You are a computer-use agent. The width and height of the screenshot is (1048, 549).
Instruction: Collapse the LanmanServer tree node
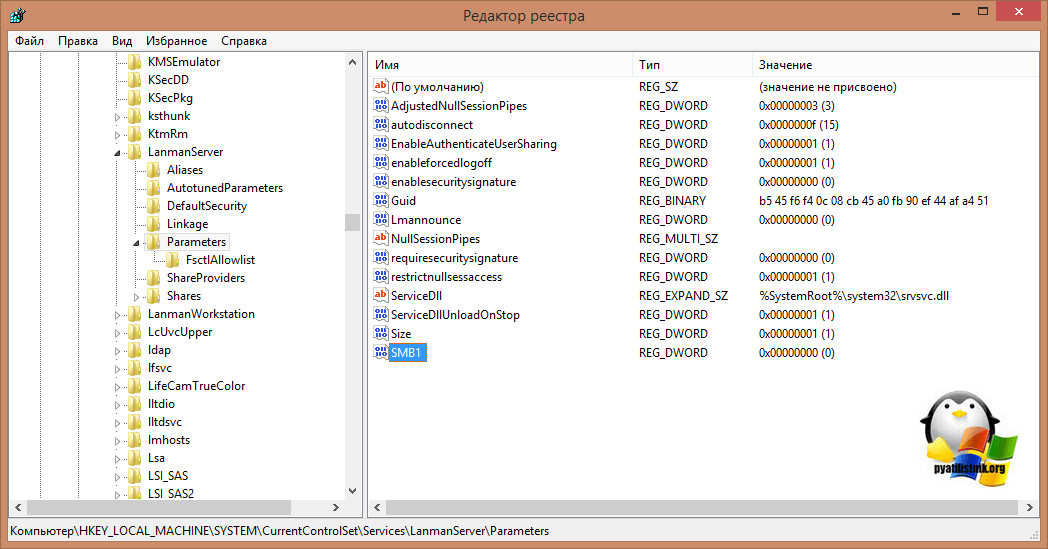tap(119, 153)
